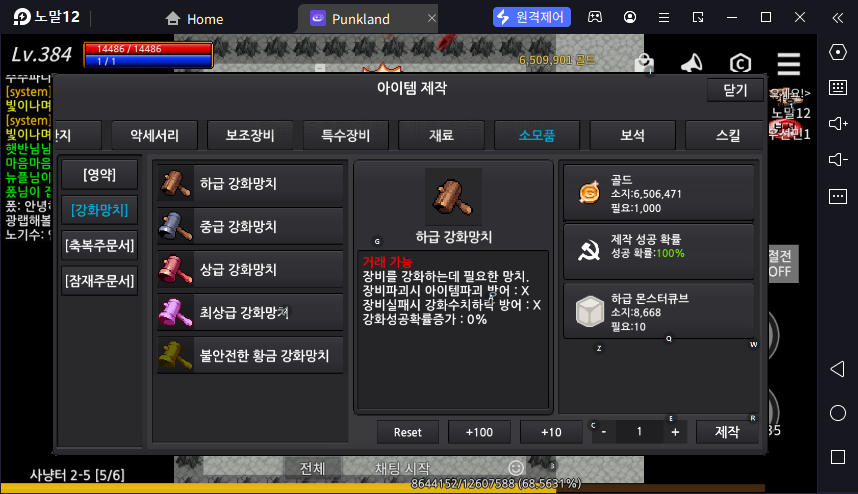858x494 pixels.
Task: Increase volume with sidebar speaker plus icon
Action: 838,124
